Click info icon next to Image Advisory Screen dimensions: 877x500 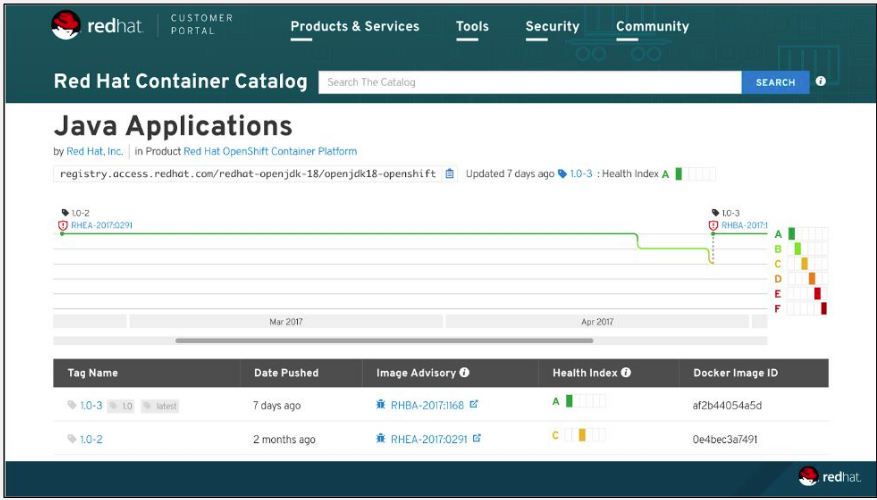(464, 372)
